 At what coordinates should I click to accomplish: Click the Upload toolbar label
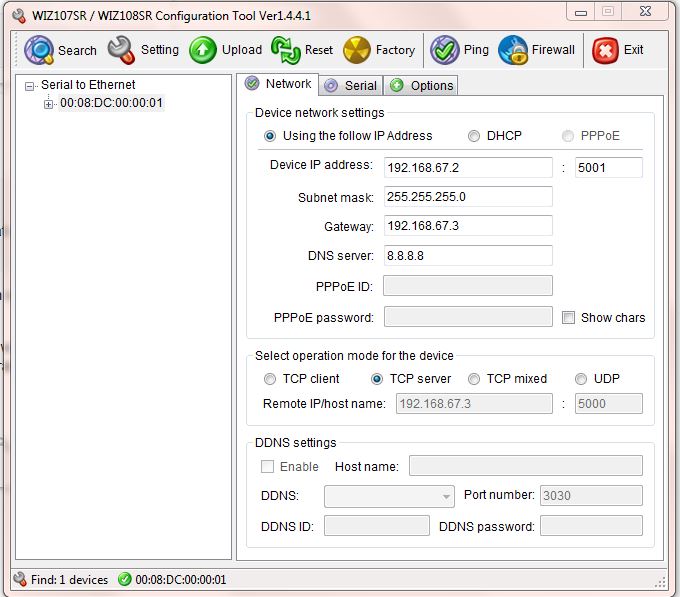tap(242, 50)
